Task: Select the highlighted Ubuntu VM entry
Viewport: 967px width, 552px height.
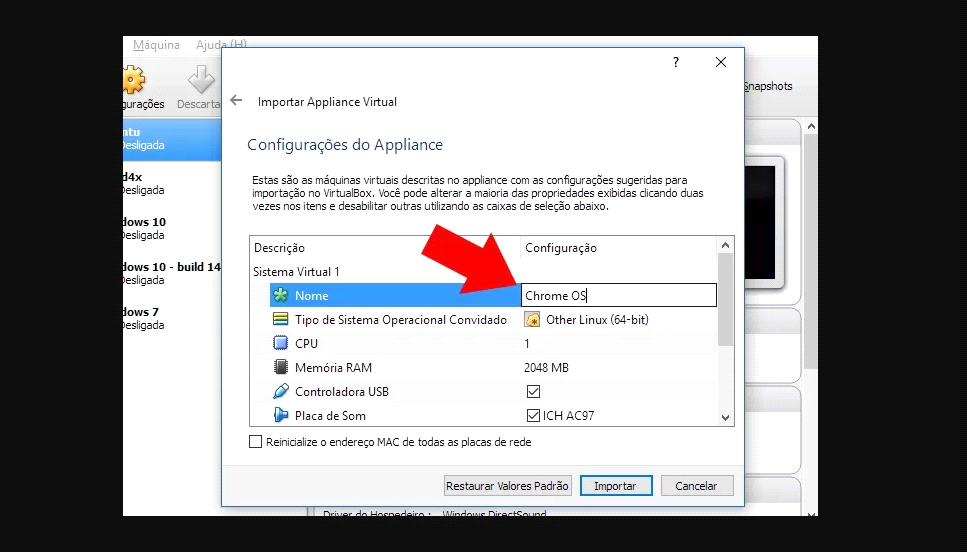Action: (172, 139)
